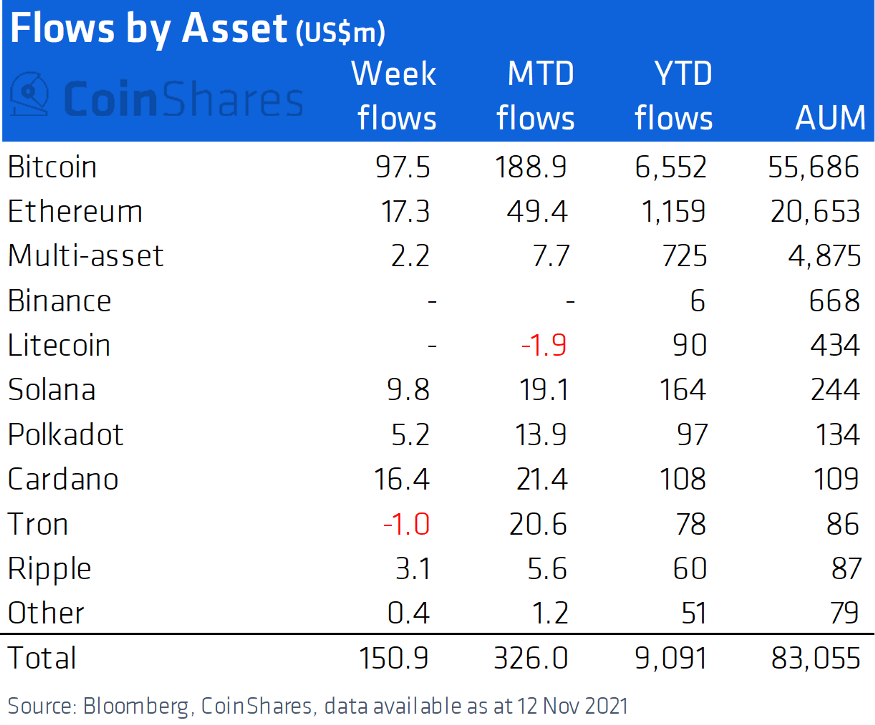This screenshot has height=725, width=875.
Task: Click the Polkadot row label
Action: pos(65,435)
